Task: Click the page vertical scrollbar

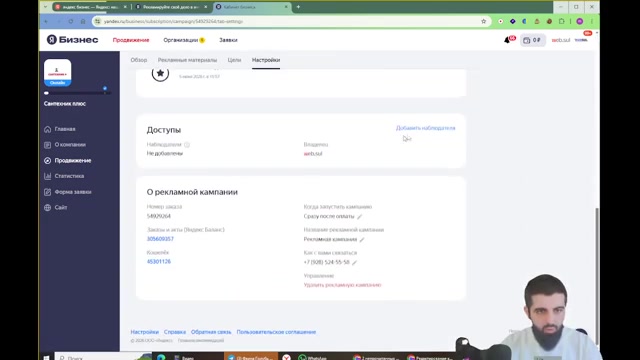Action: pyautogui.click(x=597, y=277)
